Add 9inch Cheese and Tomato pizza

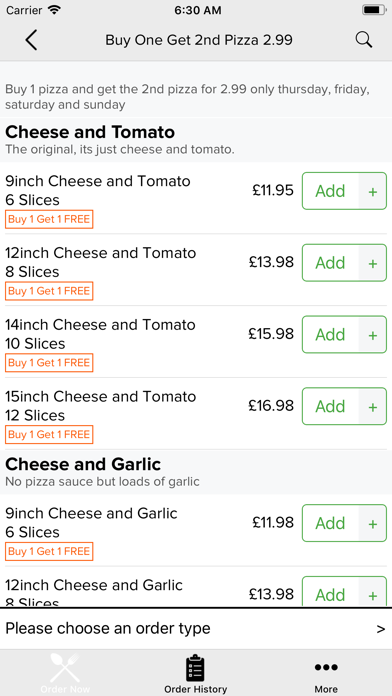pyautogui.click(x=330, y=191)
